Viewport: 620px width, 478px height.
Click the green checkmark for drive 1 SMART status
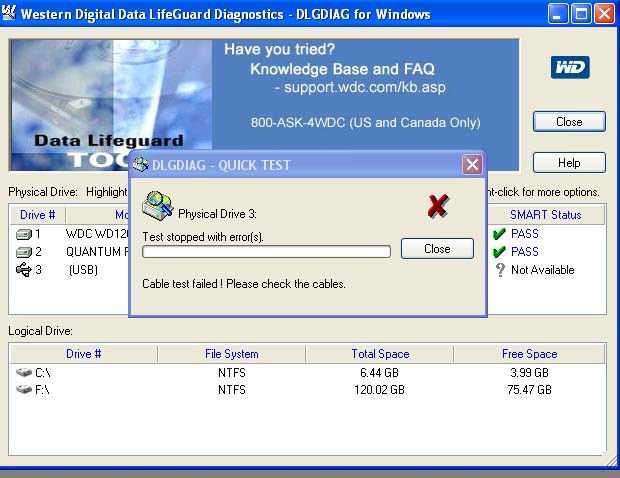[499, 234]
